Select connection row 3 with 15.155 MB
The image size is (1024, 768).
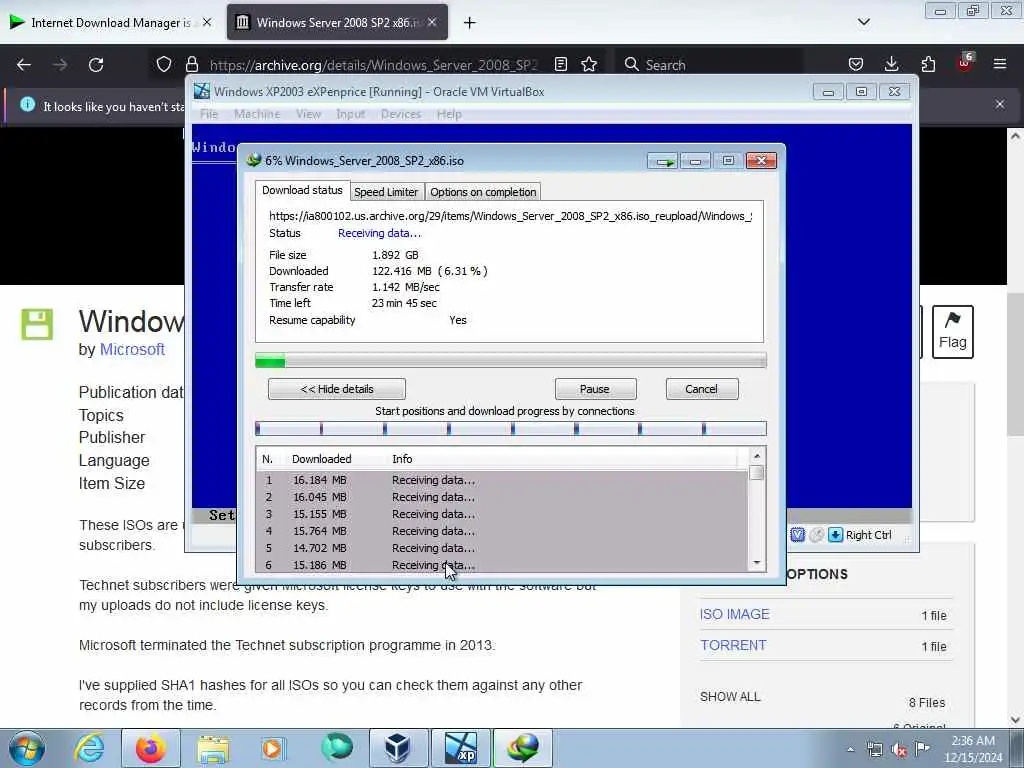tap(502, 514)
